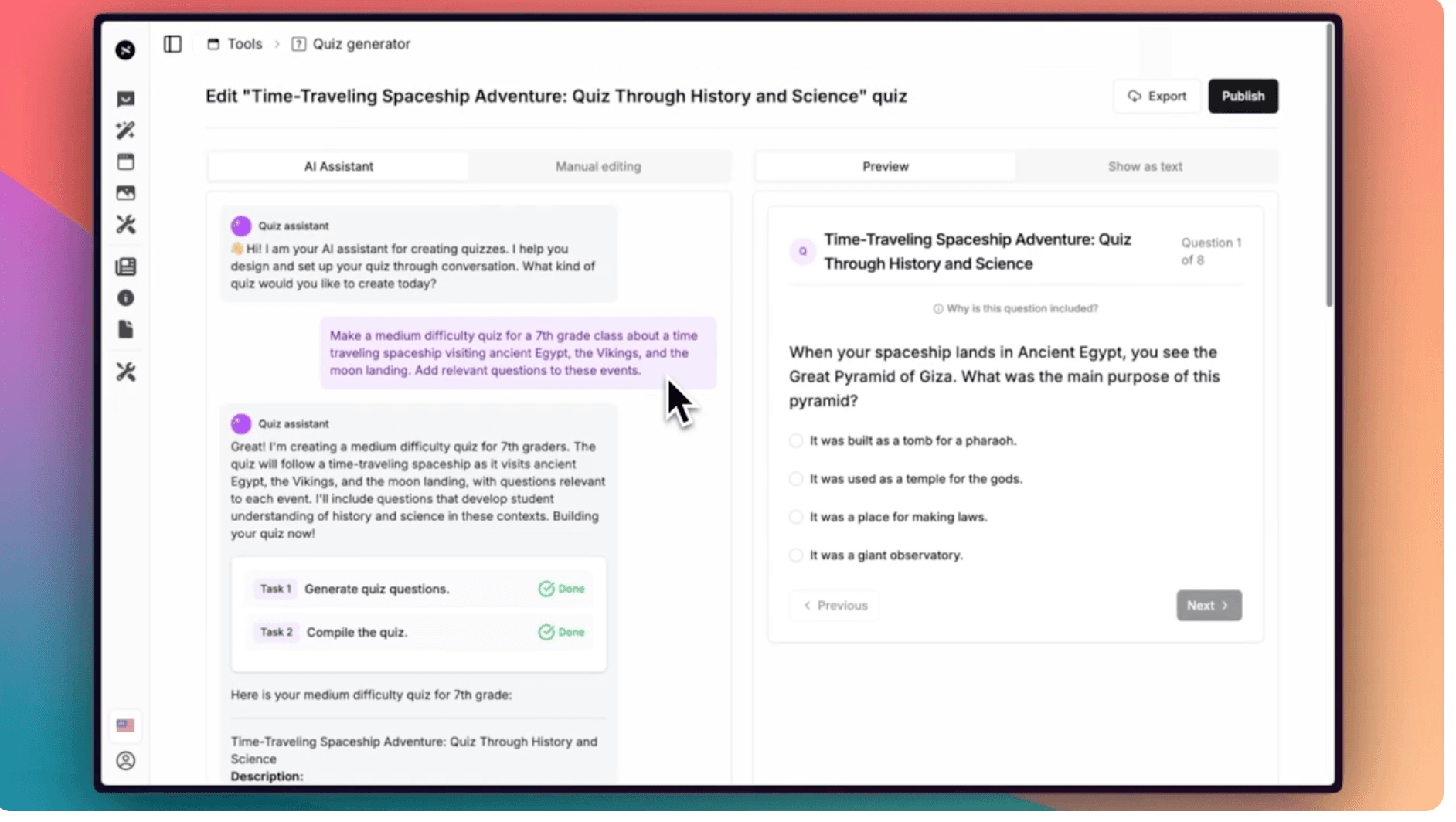
Task: Publish the quiz
Action: coord(1243,96)
